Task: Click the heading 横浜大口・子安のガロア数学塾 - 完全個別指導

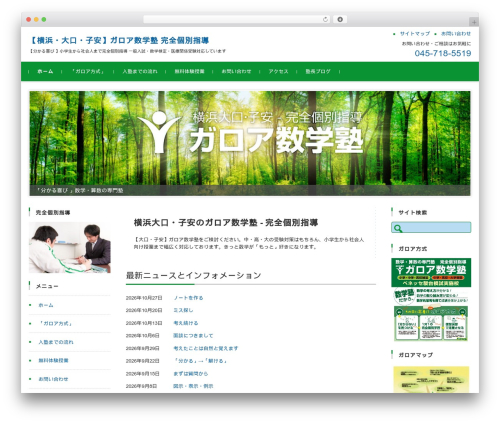Action: click(x=226, y=223)
